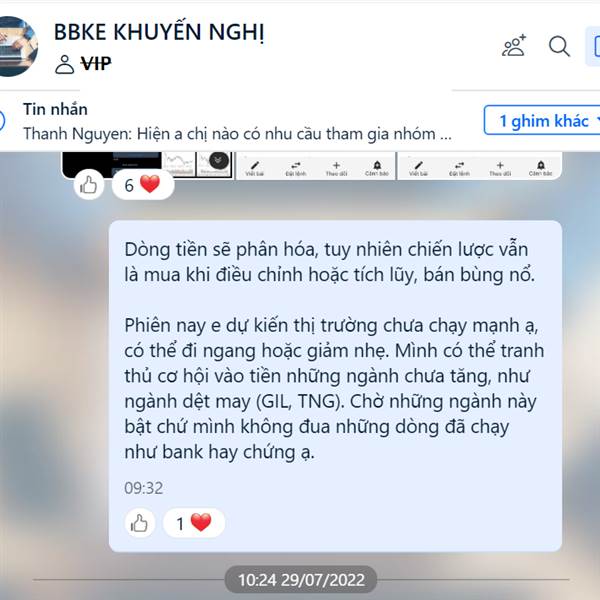
Task: Open the BBKE KHUYẾN NGHỊ group avatar
Action: pyautogui.click(x=17, y=46)
